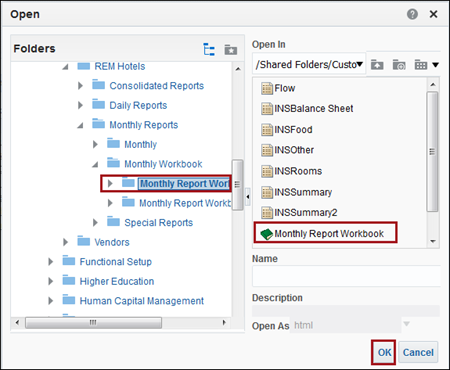
Task: Click the report icon beside INSRooms
Action: (267, 172)
